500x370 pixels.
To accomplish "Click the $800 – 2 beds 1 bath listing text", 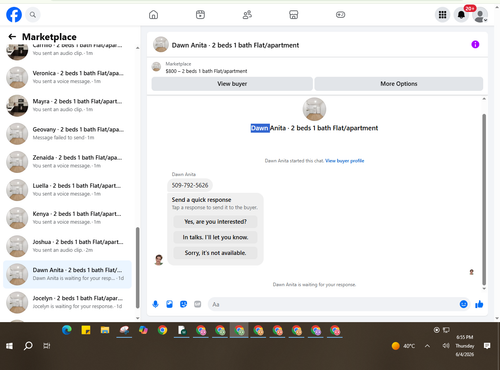I will [x=206, y=71].
